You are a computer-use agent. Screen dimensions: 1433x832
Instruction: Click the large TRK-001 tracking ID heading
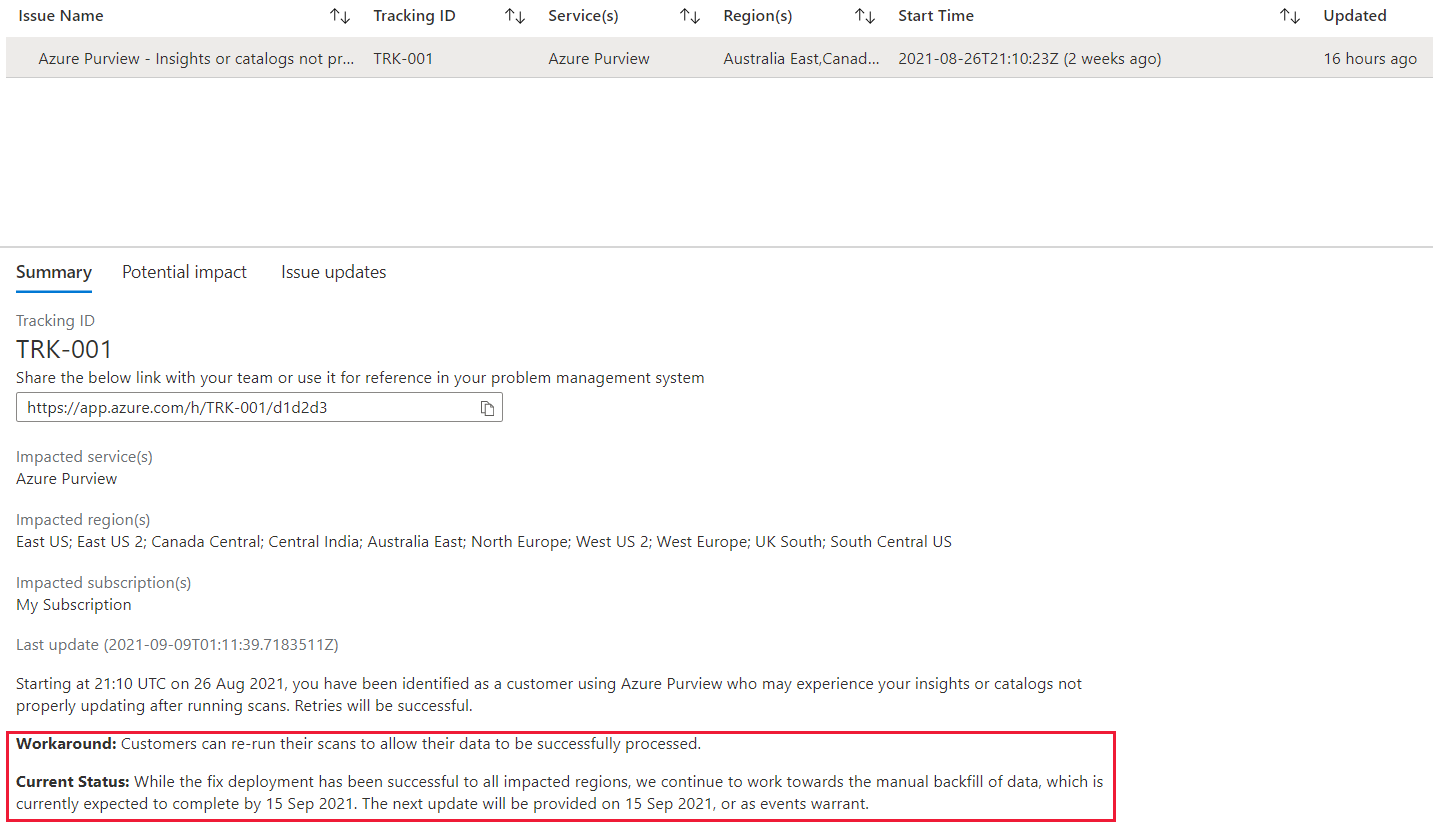click(x=64, y=349)
